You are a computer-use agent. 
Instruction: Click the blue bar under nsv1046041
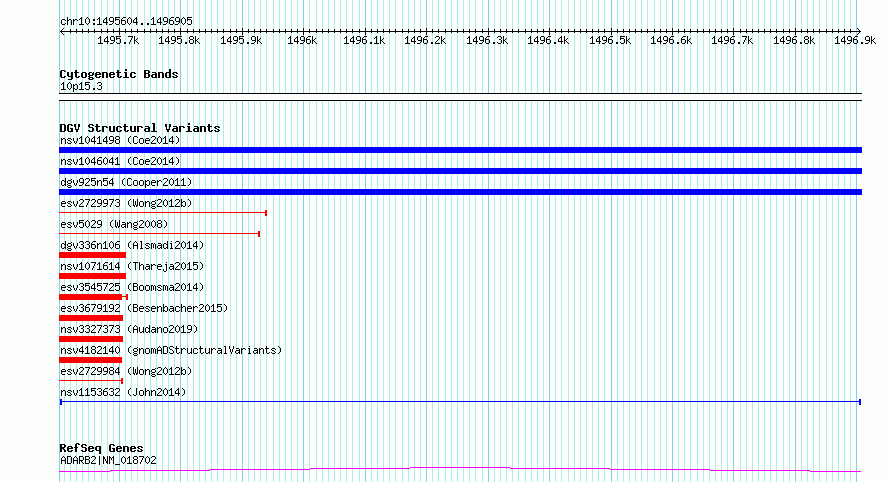point(460,171)
